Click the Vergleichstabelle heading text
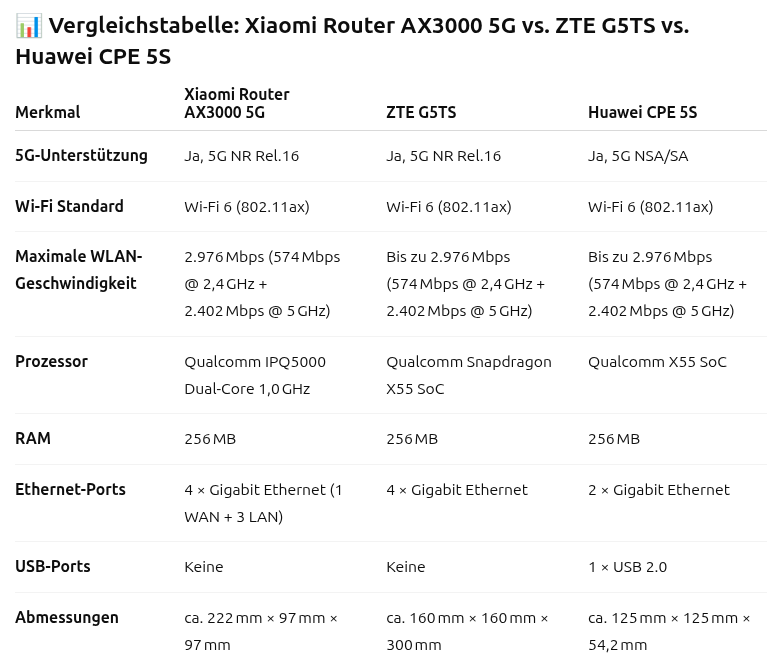 coord(352,41)
